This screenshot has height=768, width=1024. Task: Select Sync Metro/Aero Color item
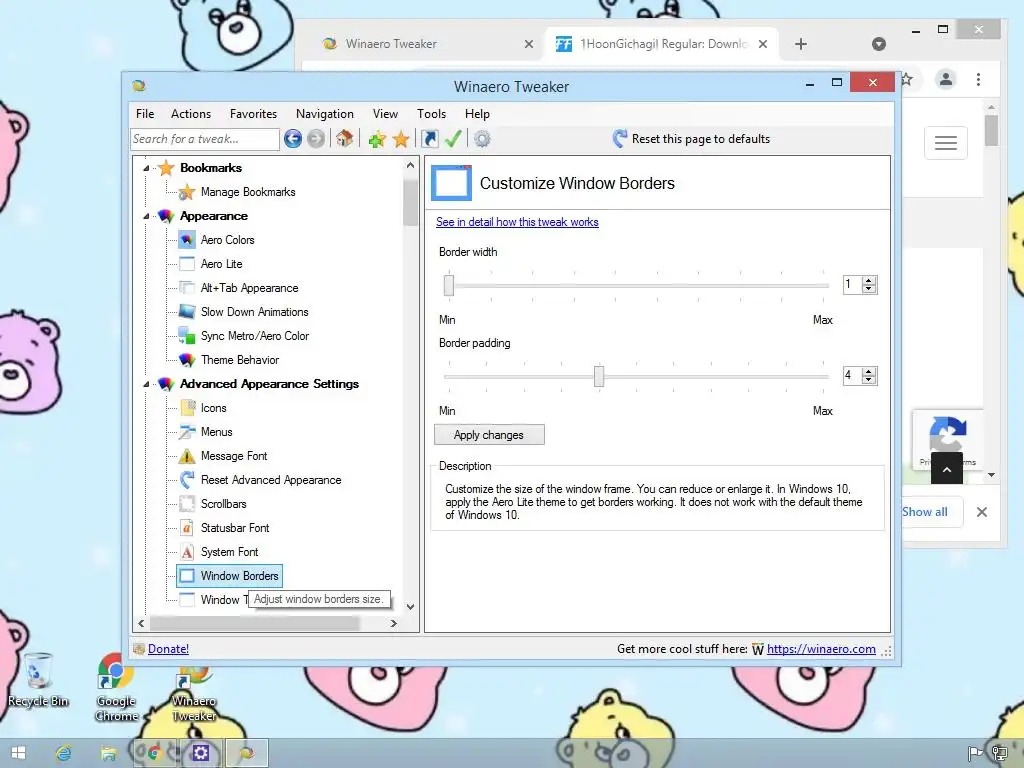(255, 336)
